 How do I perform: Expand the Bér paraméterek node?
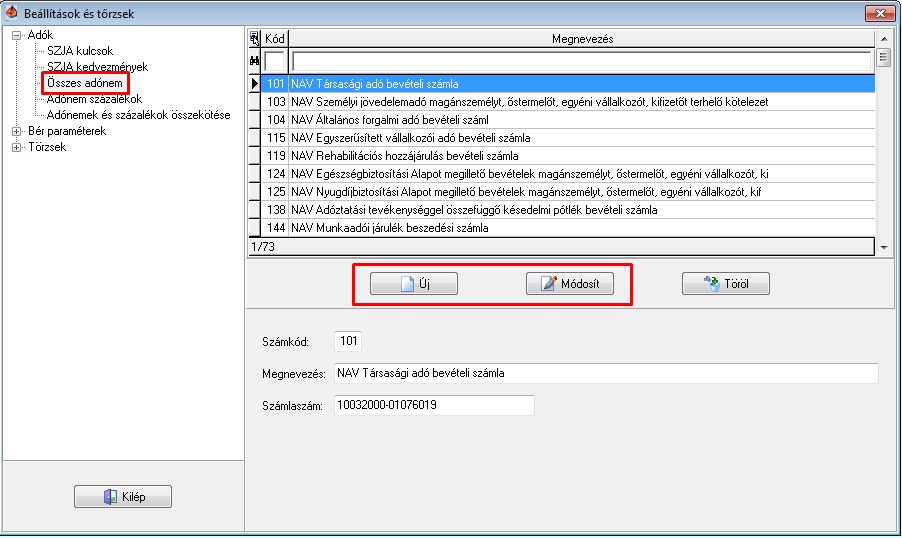(17, 131)
